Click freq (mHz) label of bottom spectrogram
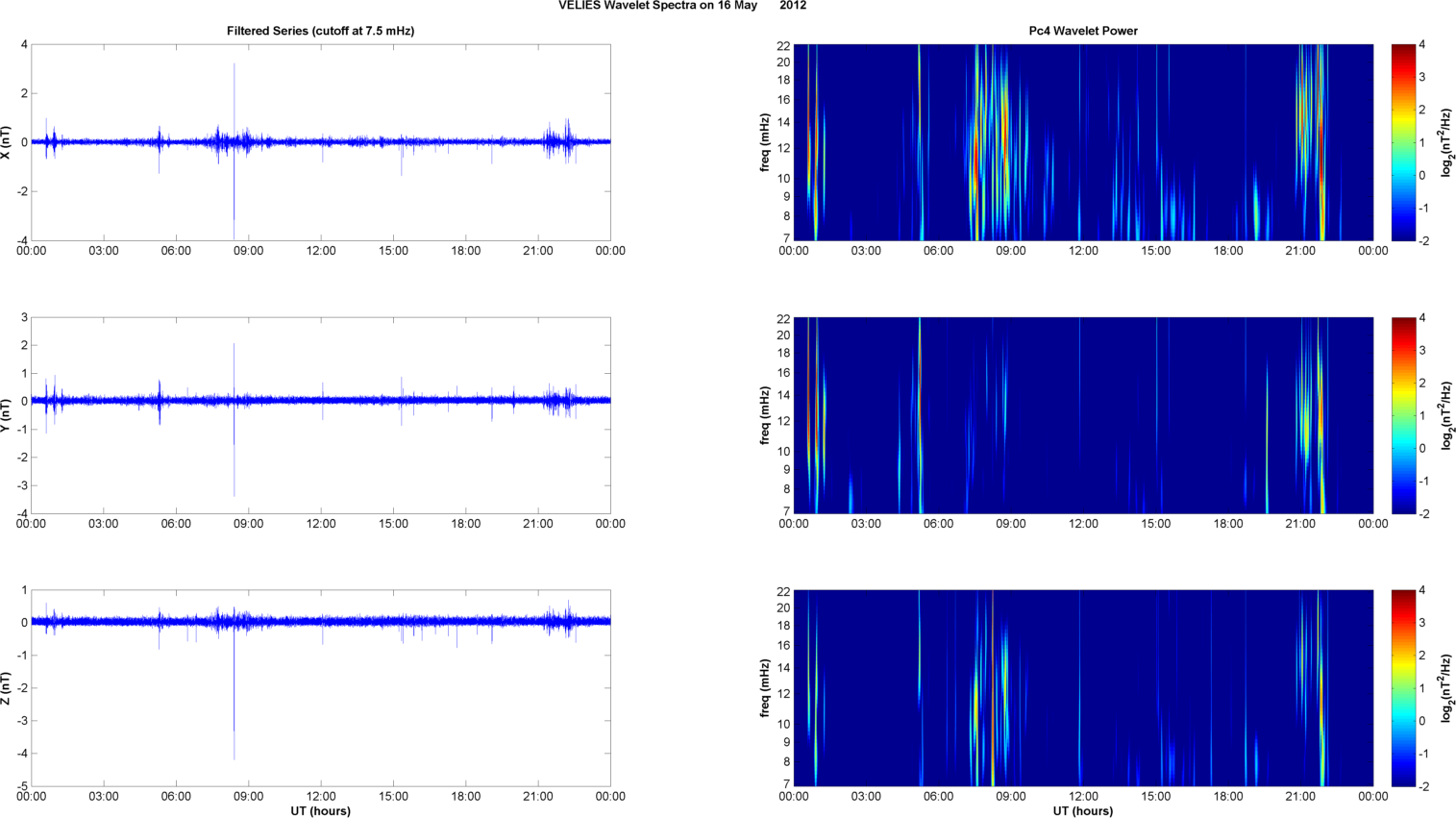 click(x=765, y=688)
